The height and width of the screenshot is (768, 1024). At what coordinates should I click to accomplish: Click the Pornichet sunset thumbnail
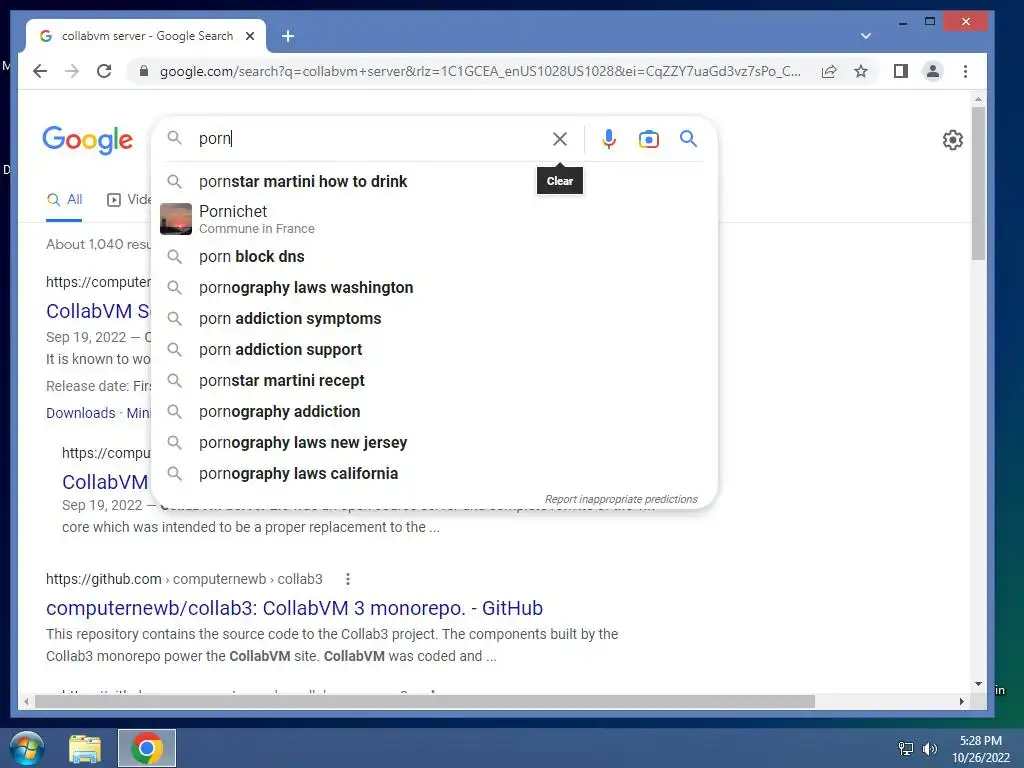(176, 219)
